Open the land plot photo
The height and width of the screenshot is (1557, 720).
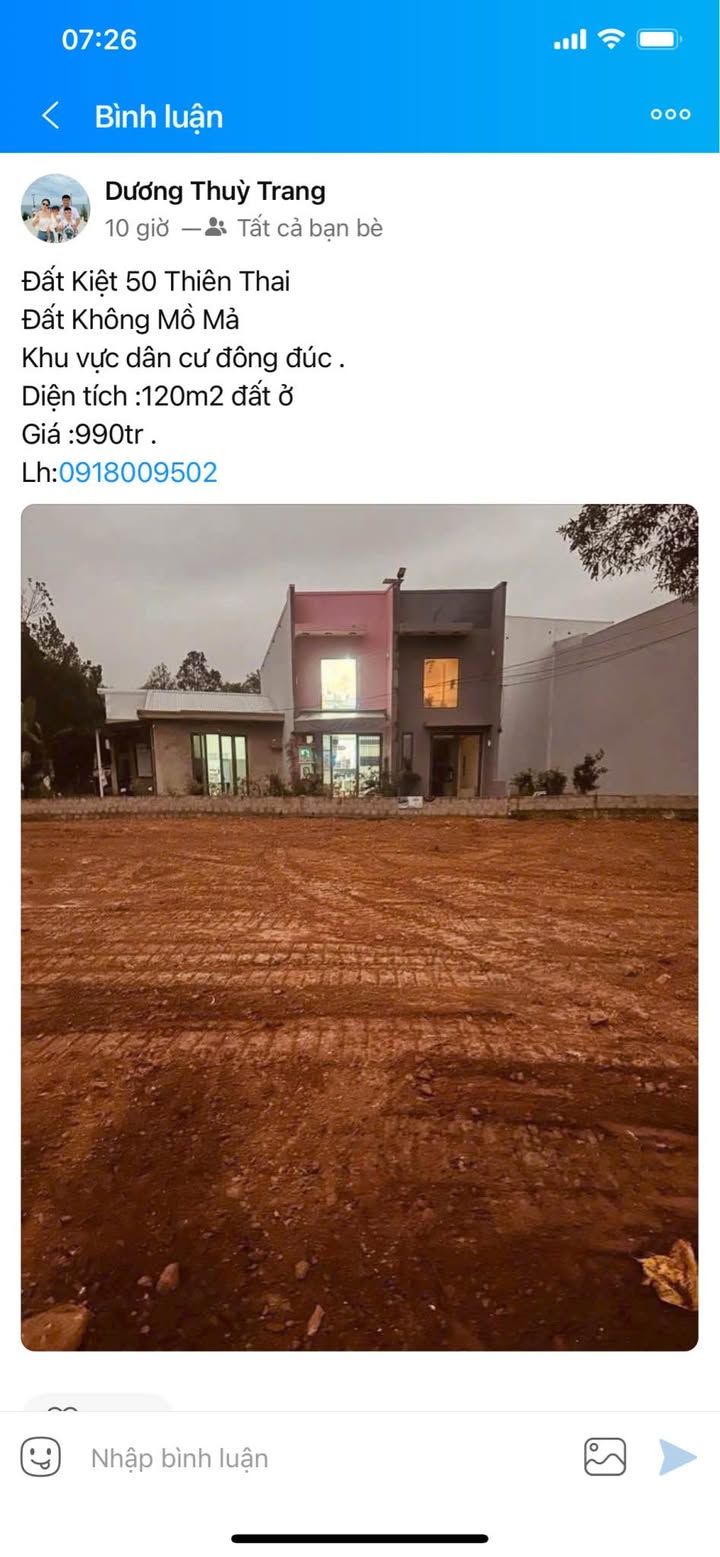tap(360, 927)
